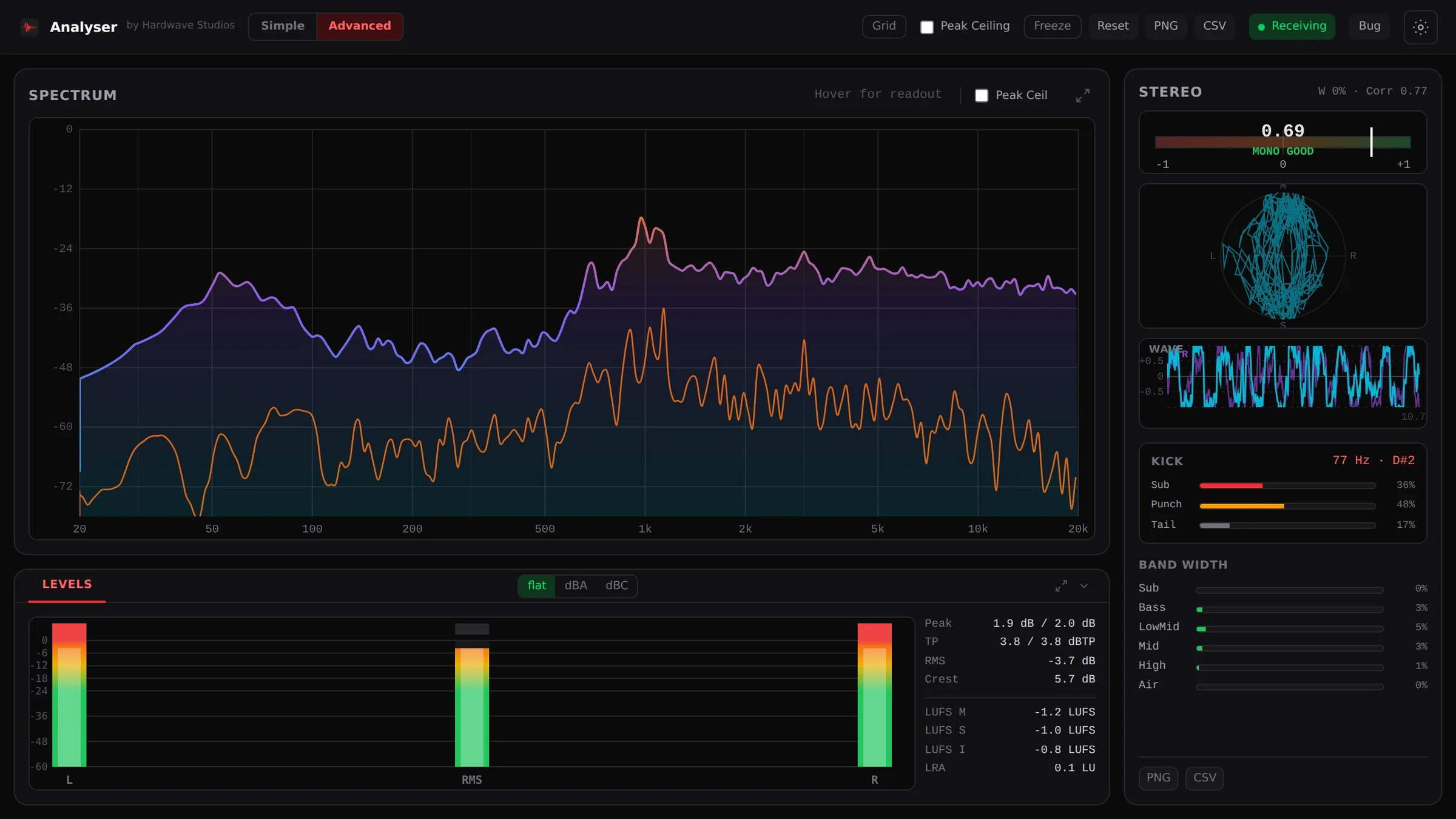Toggle the Peak Ceiling checkbox in header
1456x819 pixels.
pos(926,27)
